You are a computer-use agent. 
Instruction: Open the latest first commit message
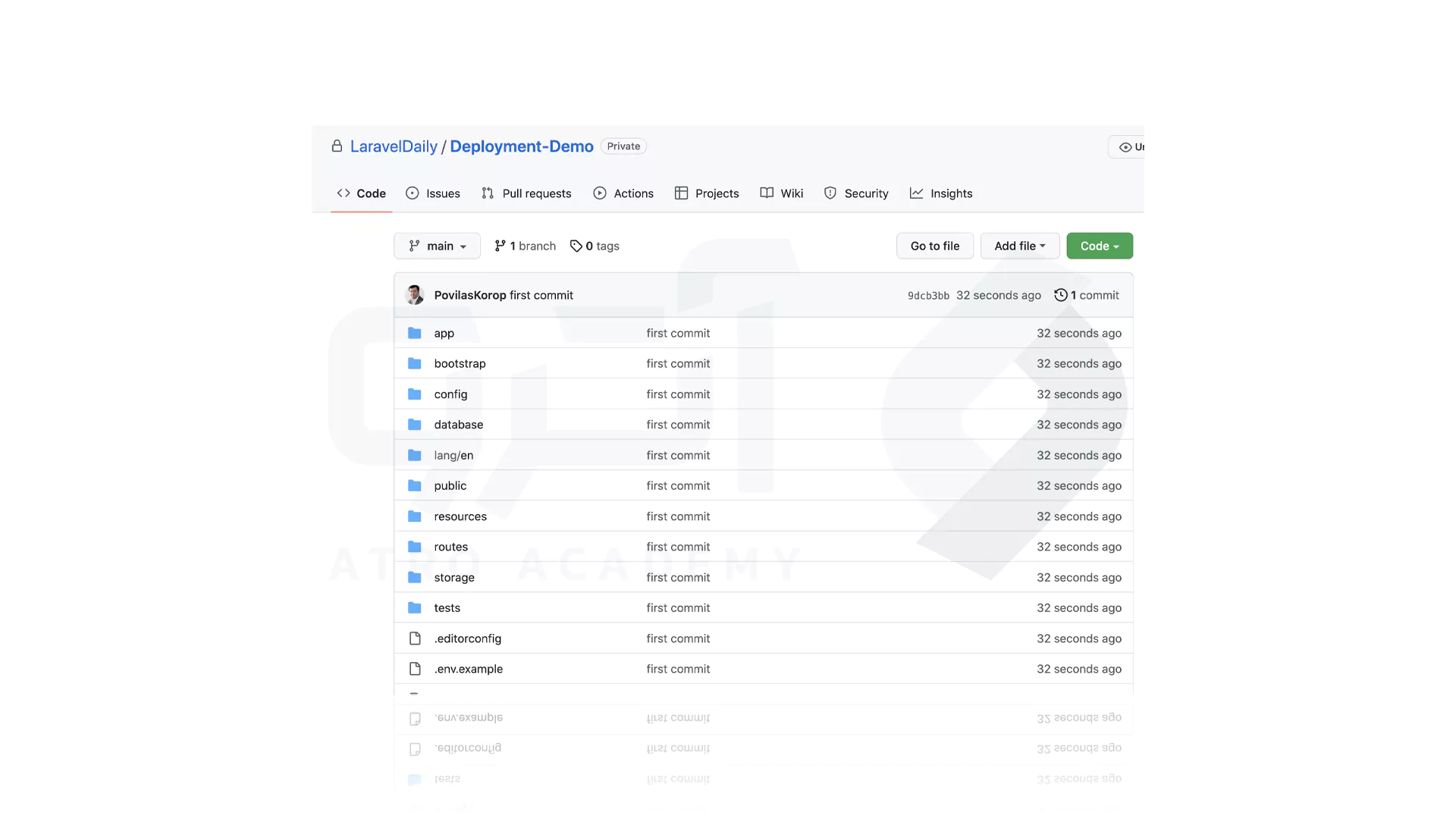pyautogui.click(x=541, y=295)
